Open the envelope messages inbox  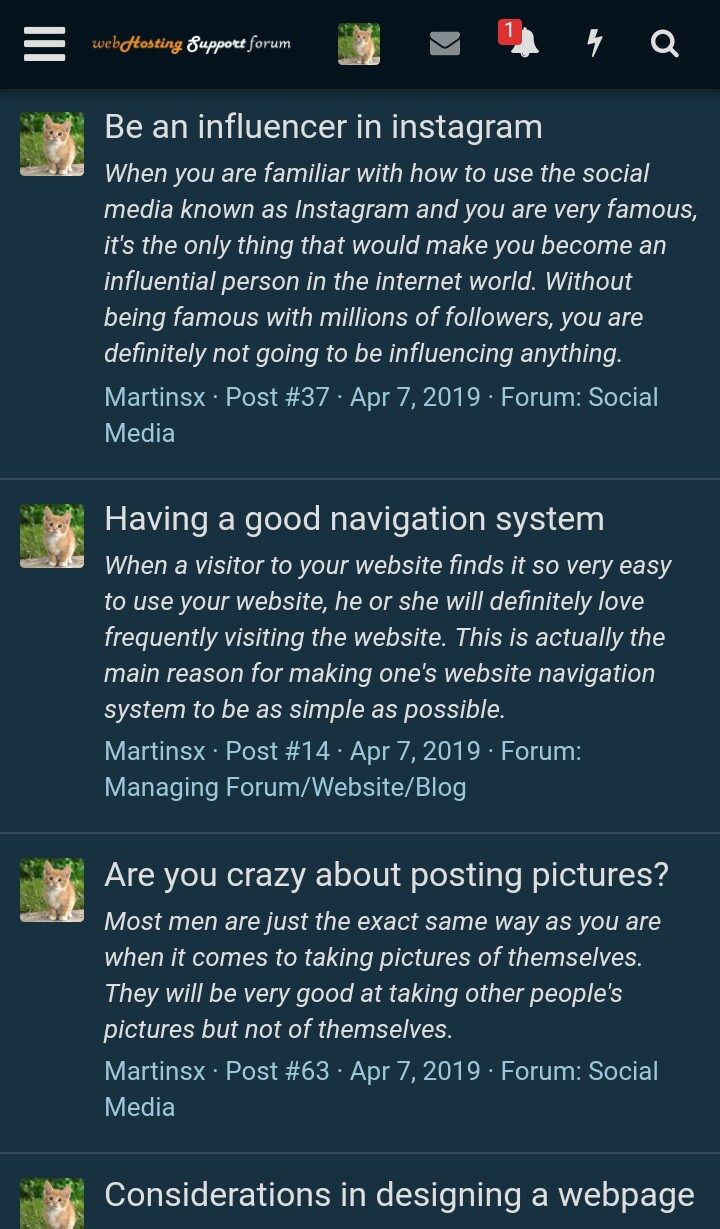tap(445, 44)
